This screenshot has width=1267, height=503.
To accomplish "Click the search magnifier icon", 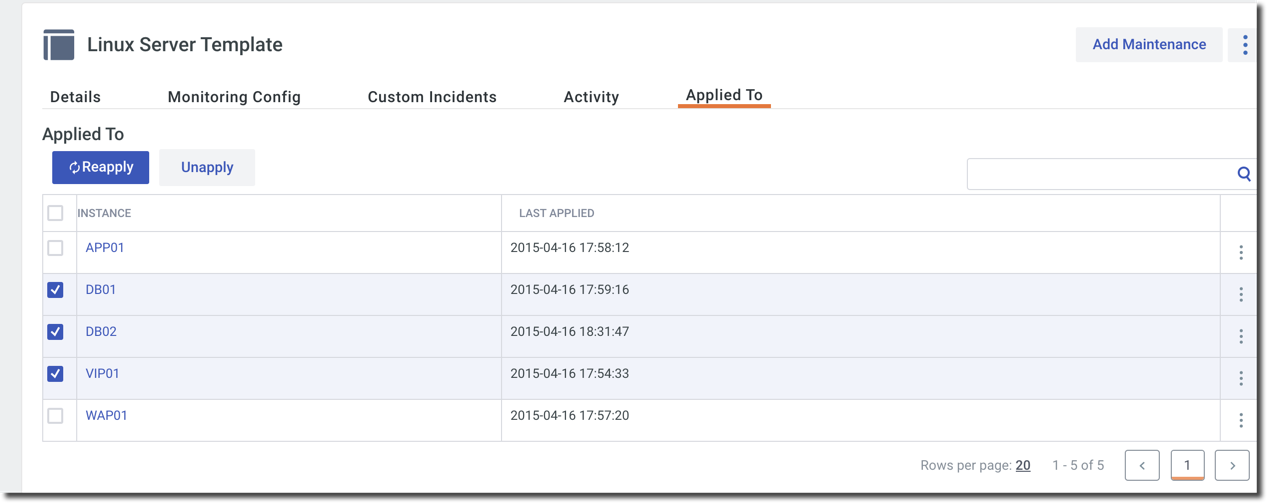I will coord(1243,174).
